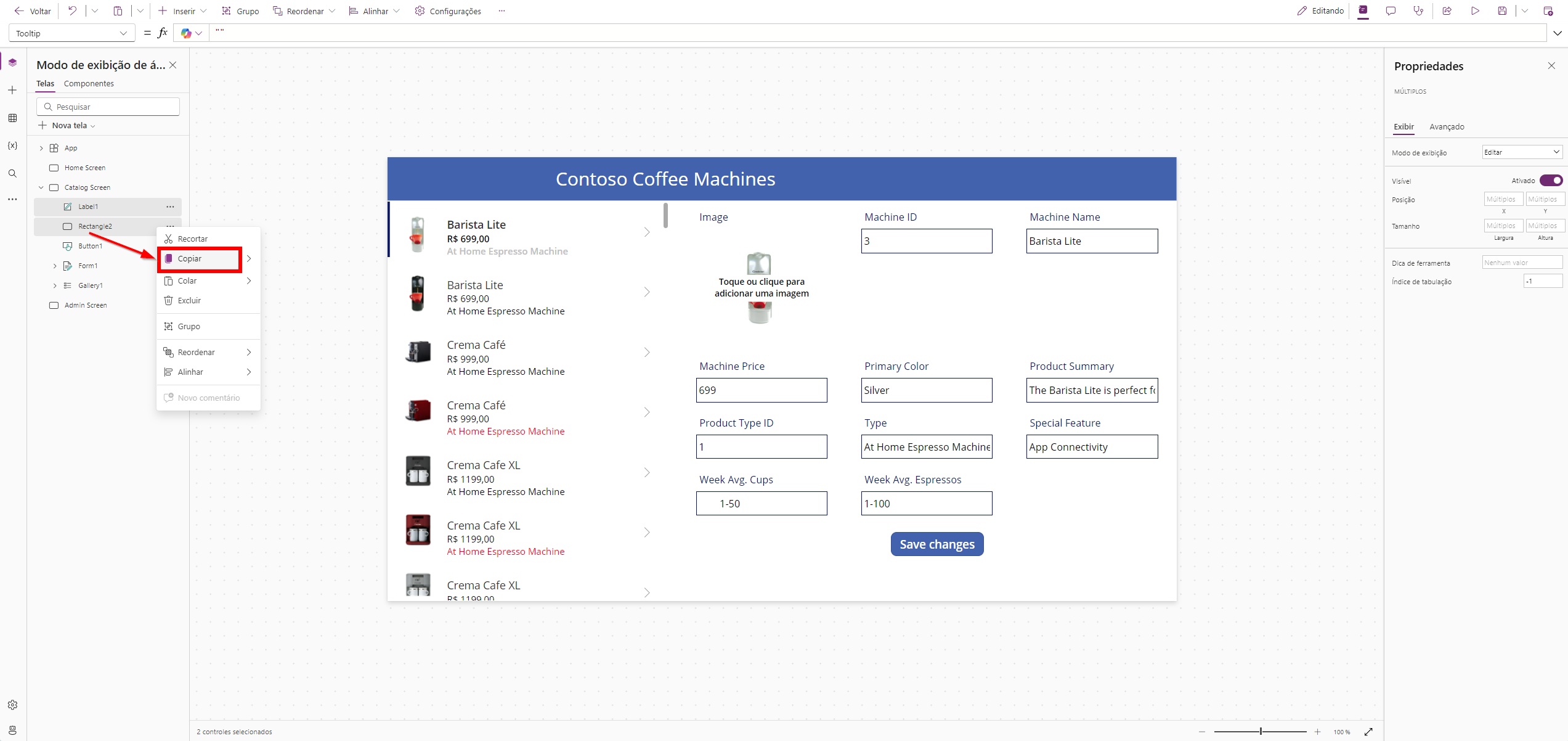Open Modo de exibição Editar dropdown

pyautogui.click(x=1522, y=152)
